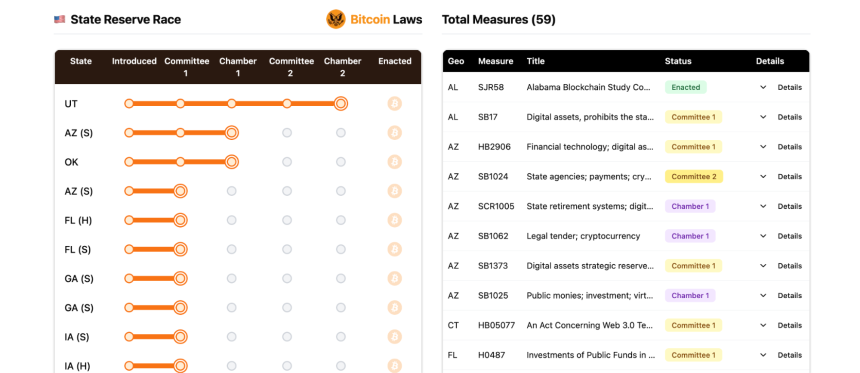Expand details chevron for SB1025
The height and width of the screenshot is (373, 860).
pyautogui.click(x=763, y=295)
